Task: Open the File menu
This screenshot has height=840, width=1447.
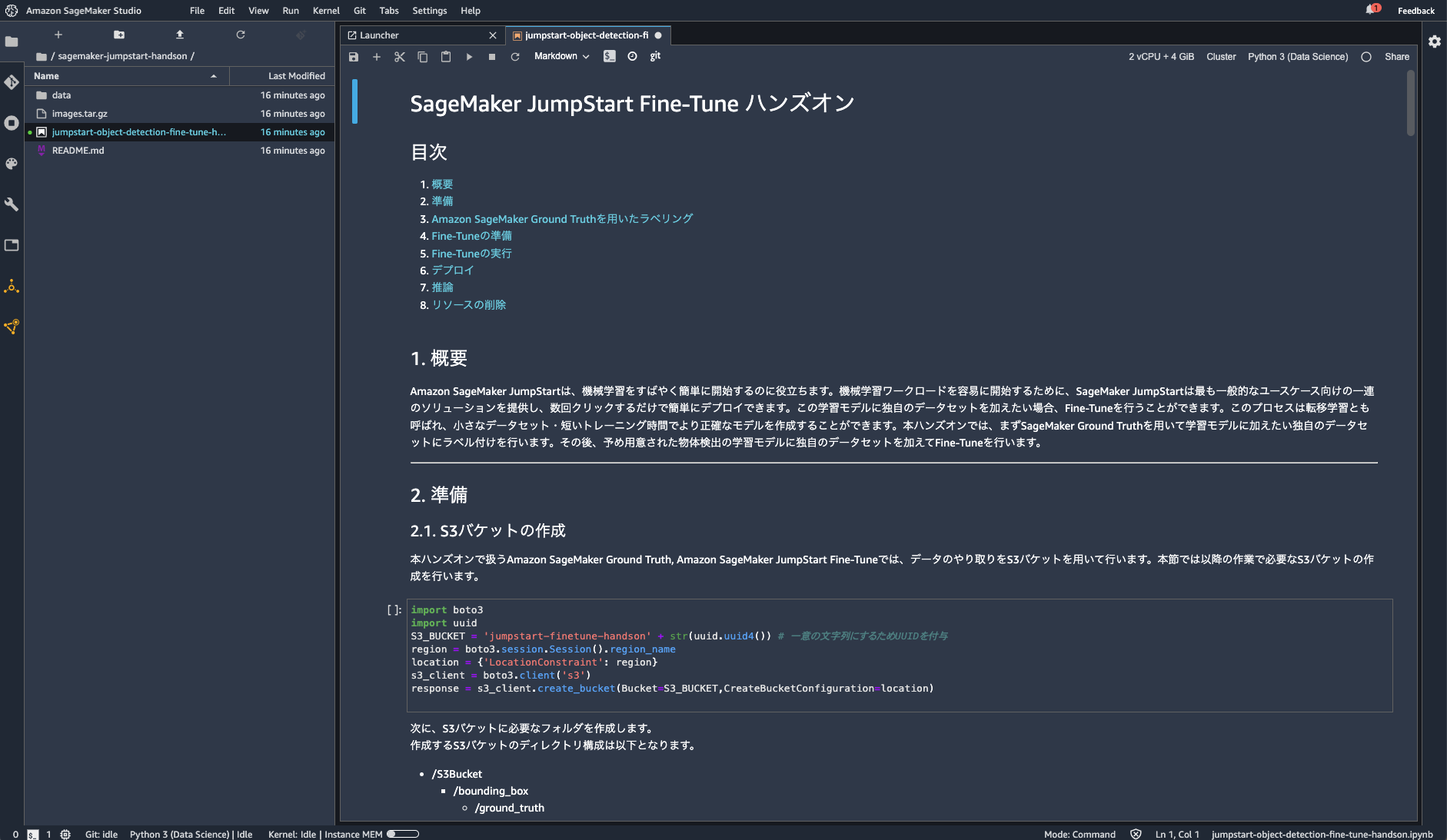Action: (x=198, y=11)
